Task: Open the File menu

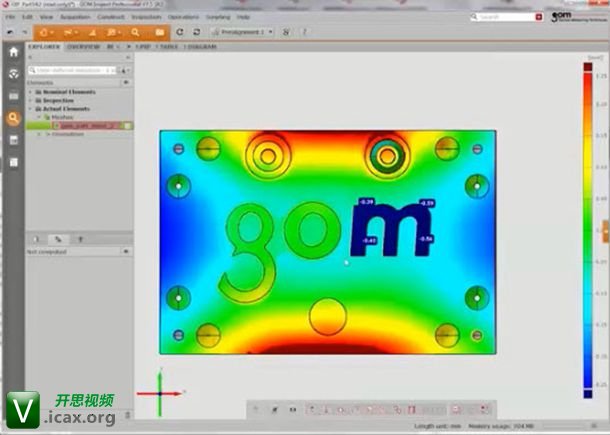Action: (11, 17)
